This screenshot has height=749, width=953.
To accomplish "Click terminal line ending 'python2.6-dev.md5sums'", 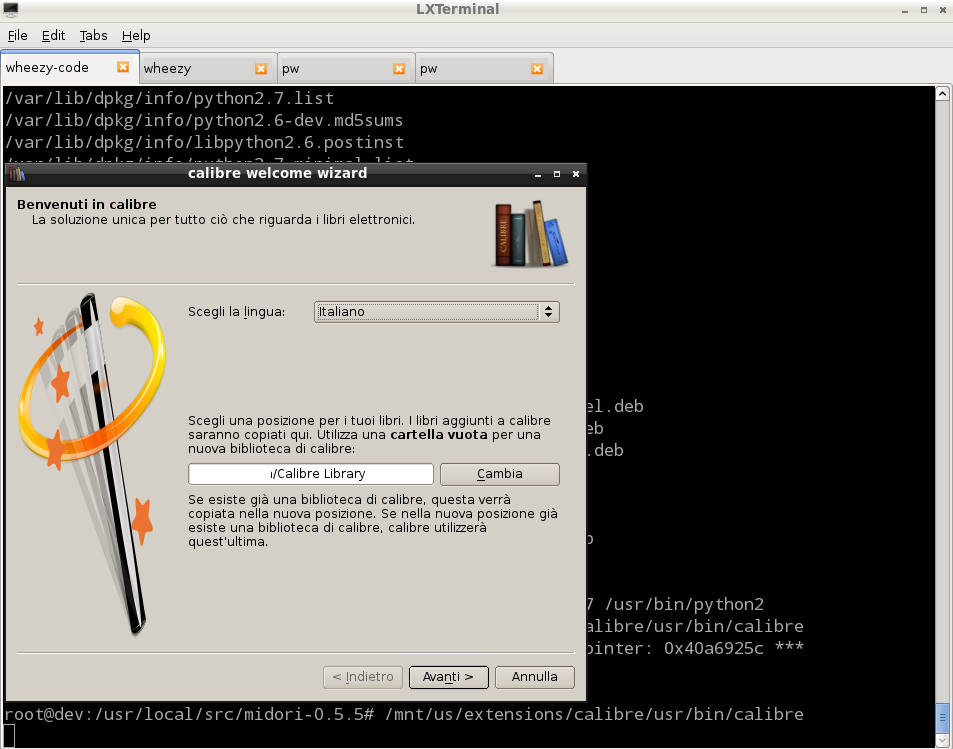I will pos(204,120).
